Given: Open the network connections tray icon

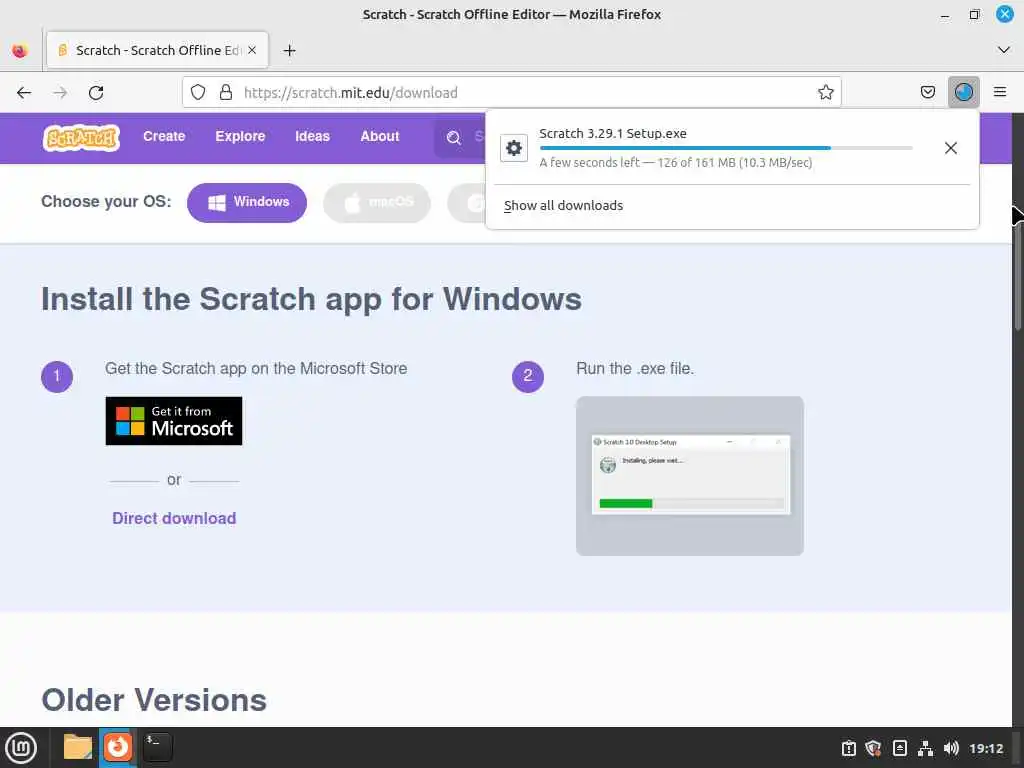Looking at the screenshot, I should [925, 748].
